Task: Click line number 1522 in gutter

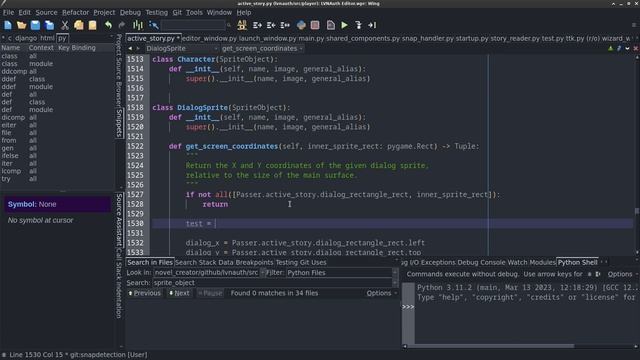Action: [135, 146]
